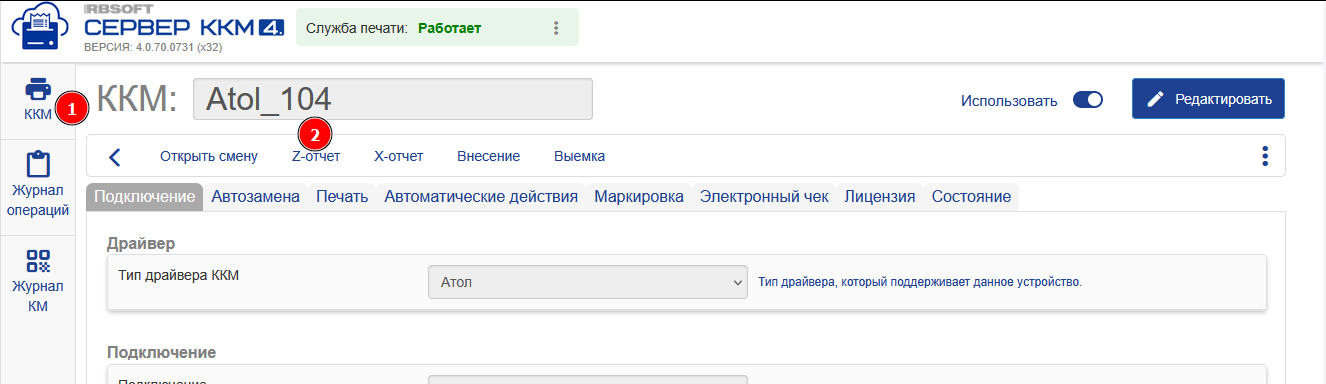
Task: Click the Служба печати status text
Action: point(394,28)
